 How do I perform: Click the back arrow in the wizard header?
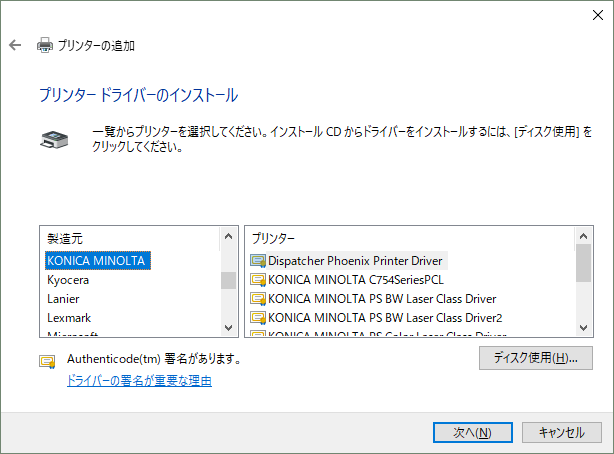[15, 45]
